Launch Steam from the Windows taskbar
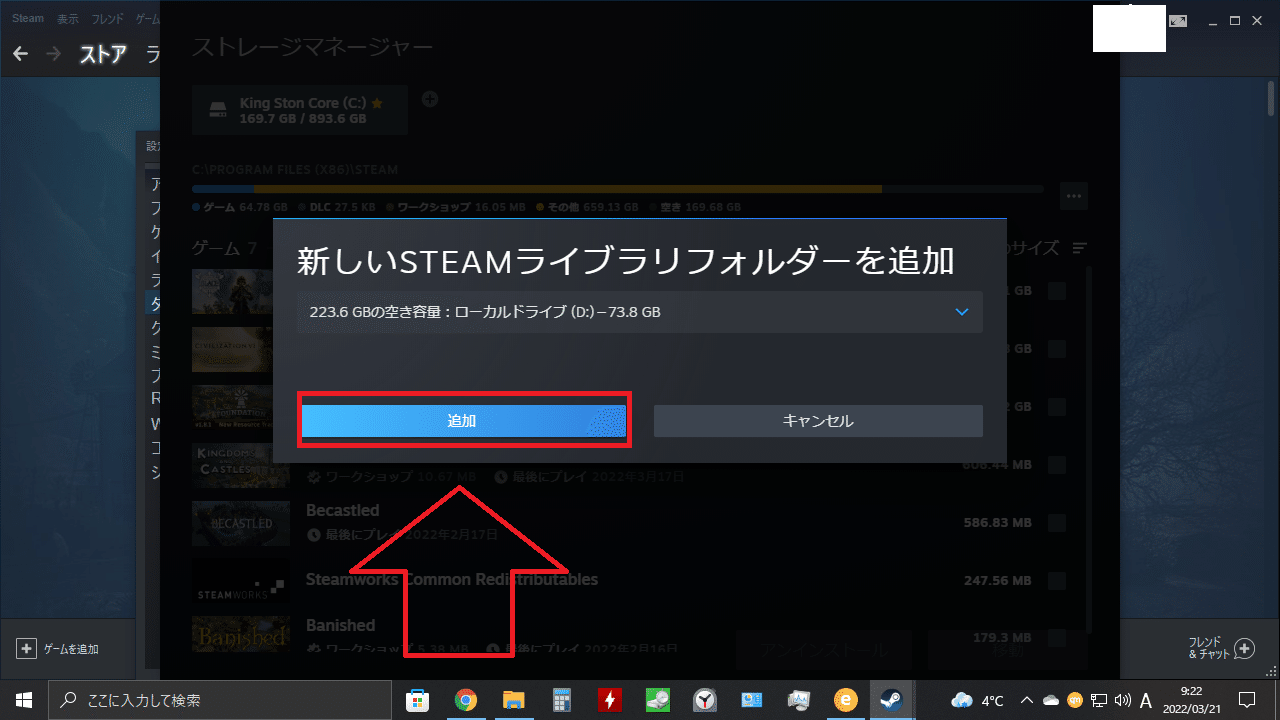The image size is (1280, 720). pyautogui.click(x=892, y=699)
